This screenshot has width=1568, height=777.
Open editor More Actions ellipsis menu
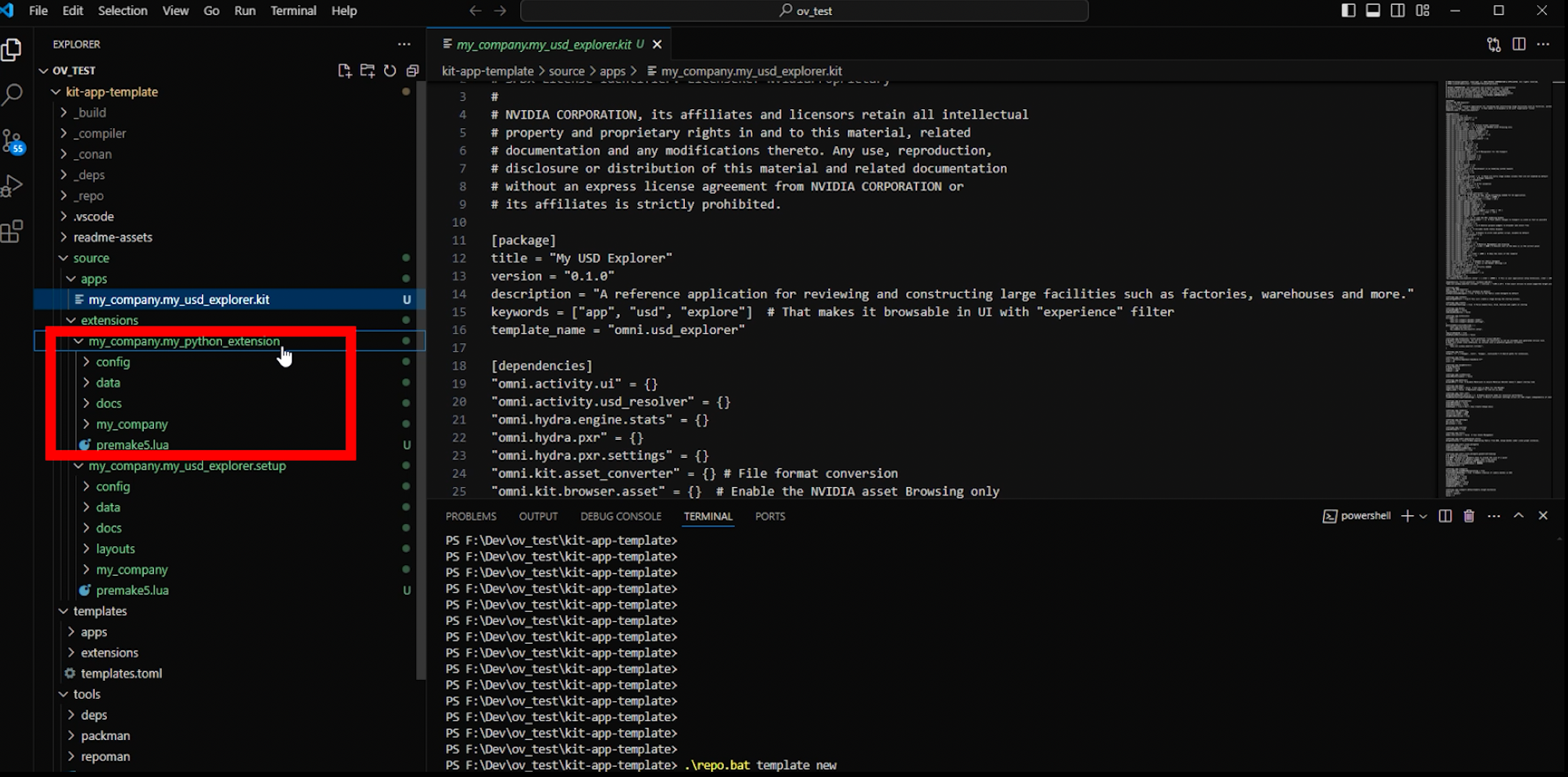click(1543, 44)
